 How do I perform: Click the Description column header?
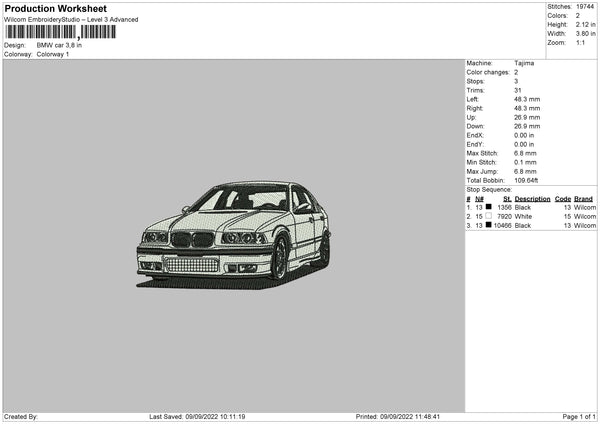[532, 198]
